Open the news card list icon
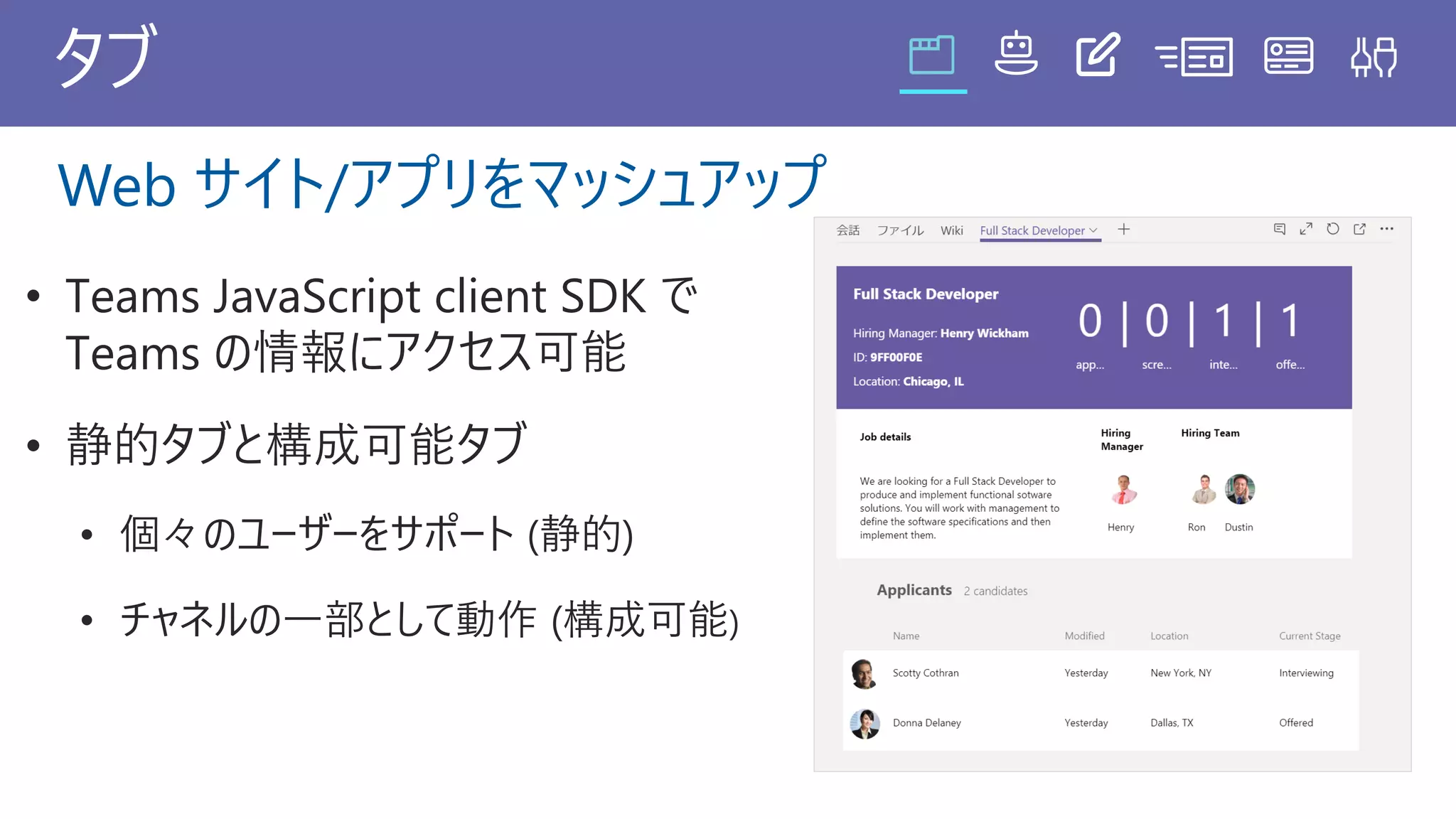Screen dimensions: 1456x819 (1194, 57)
